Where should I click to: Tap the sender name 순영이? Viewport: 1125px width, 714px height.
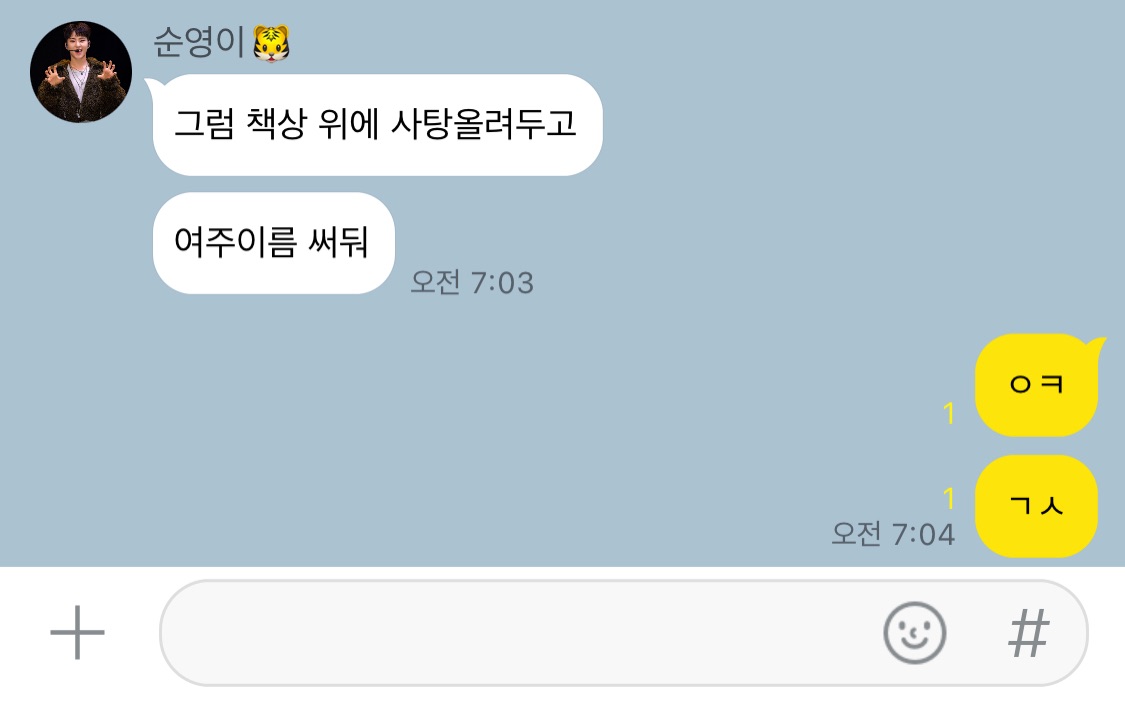pyautogui.click(x=199, y=42)
